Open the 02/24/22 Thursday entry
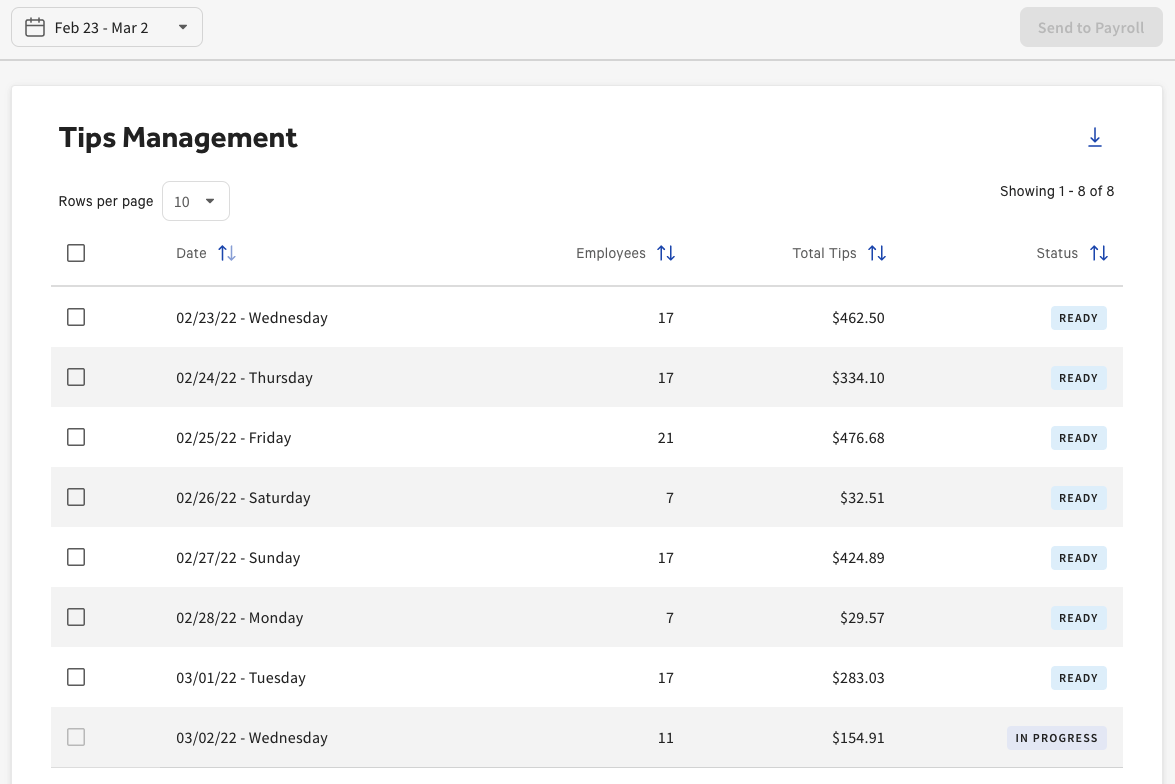1175x784 pixels. [244, 378]
